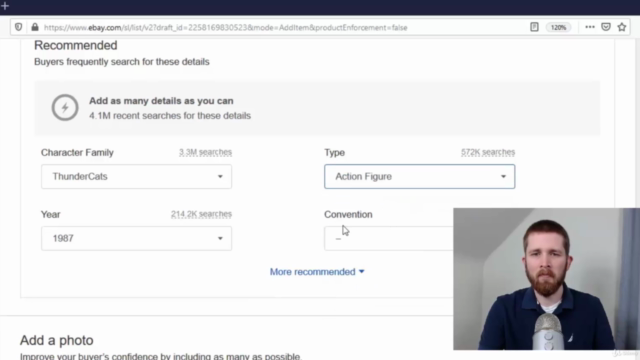Click the Type field label
640x360 pixels.
(x=335, y=153)
